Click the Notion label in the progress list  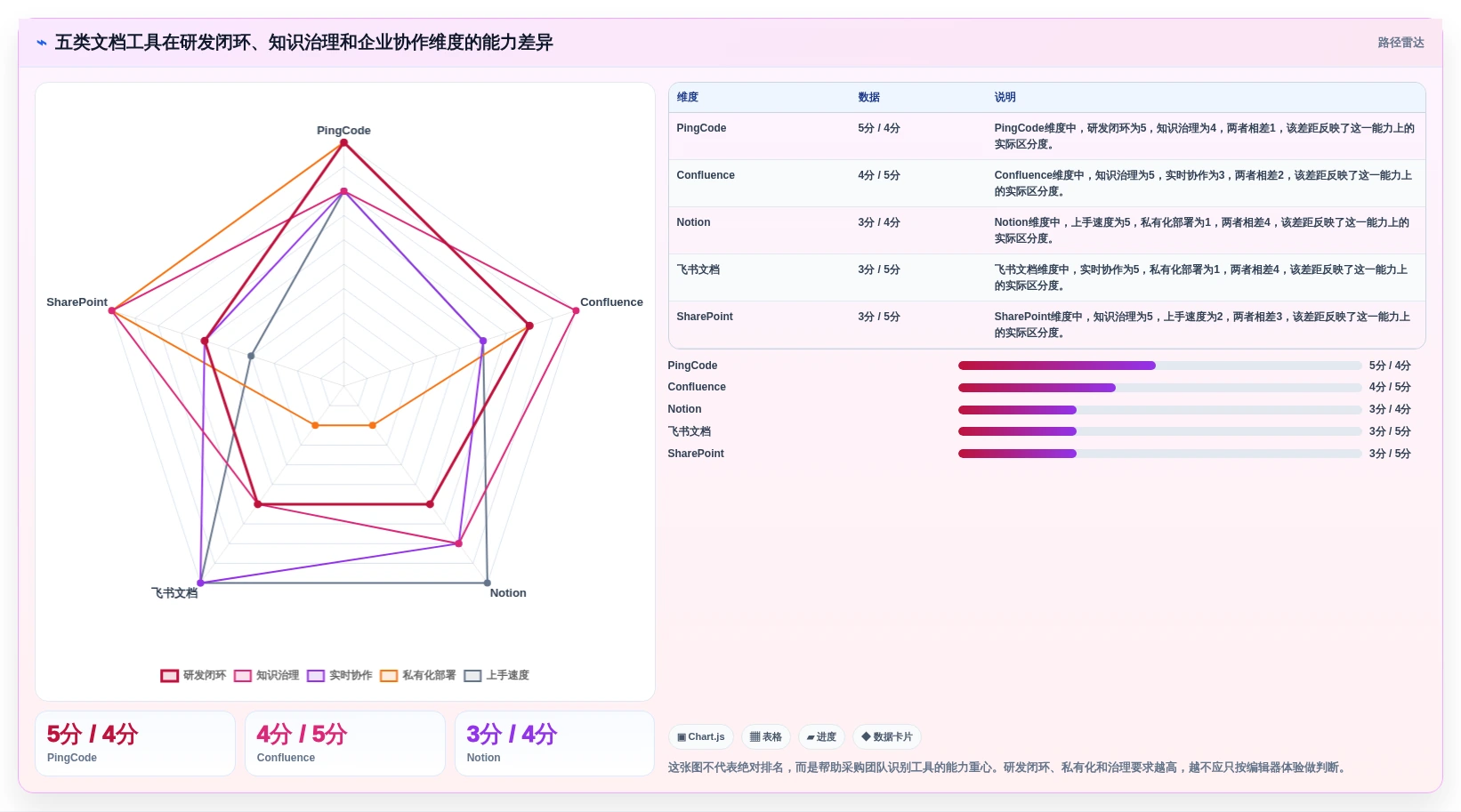coord(684,409)
